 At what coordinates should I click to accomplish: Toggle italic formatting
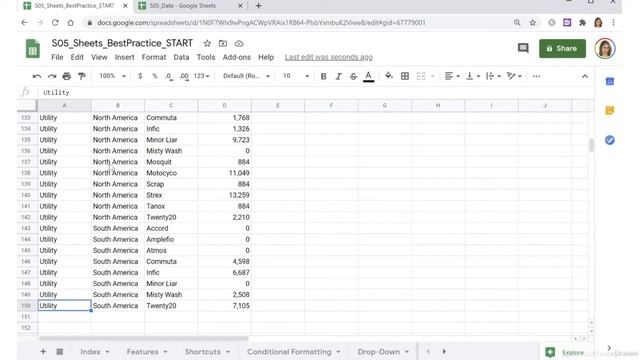click(338, 76)
